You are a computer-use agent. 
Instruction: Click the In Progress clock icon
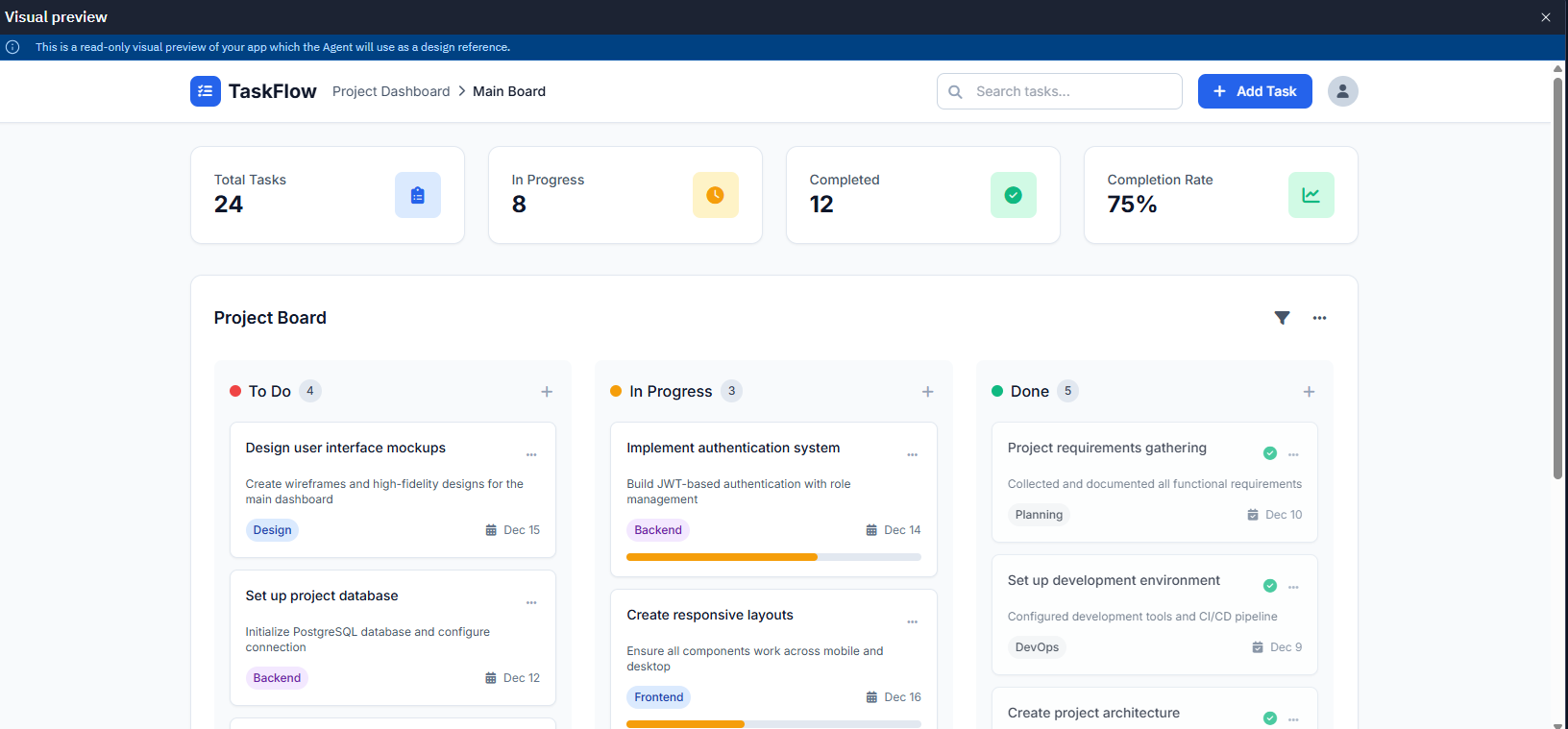point(715,195)
